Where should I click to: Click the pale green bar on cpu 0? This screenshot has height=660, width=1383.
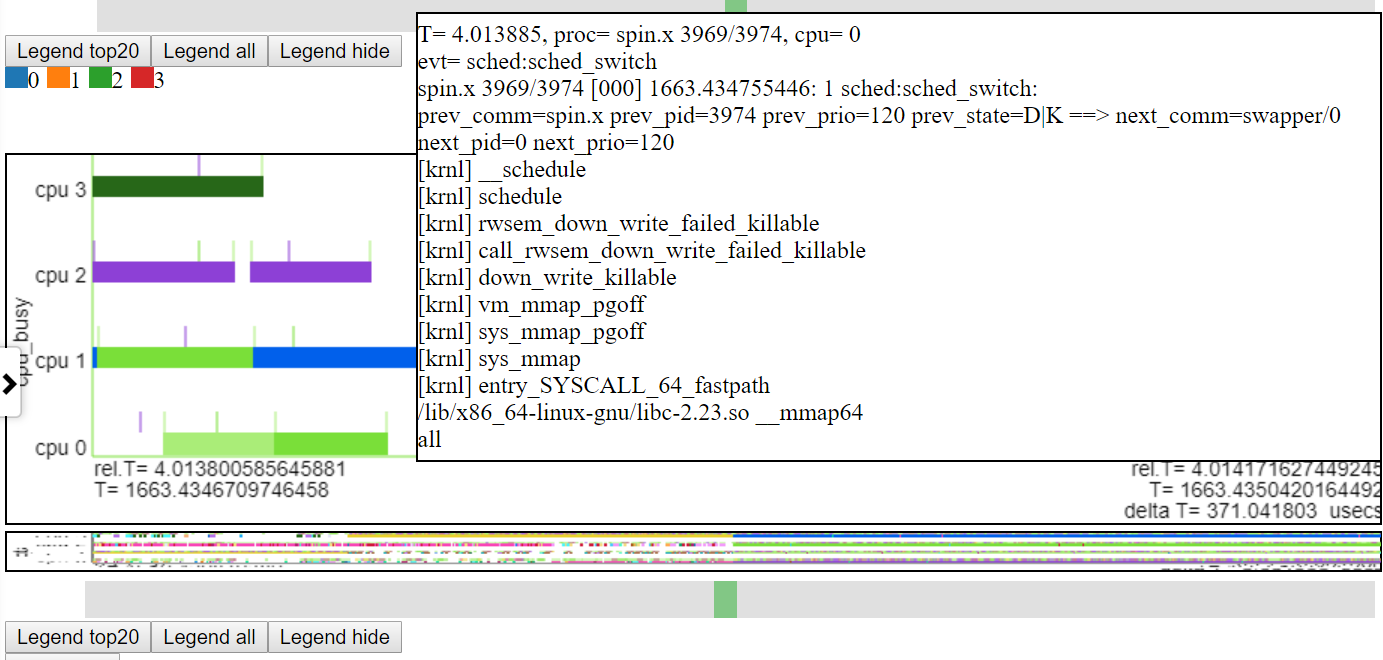[x=219, y=444]
